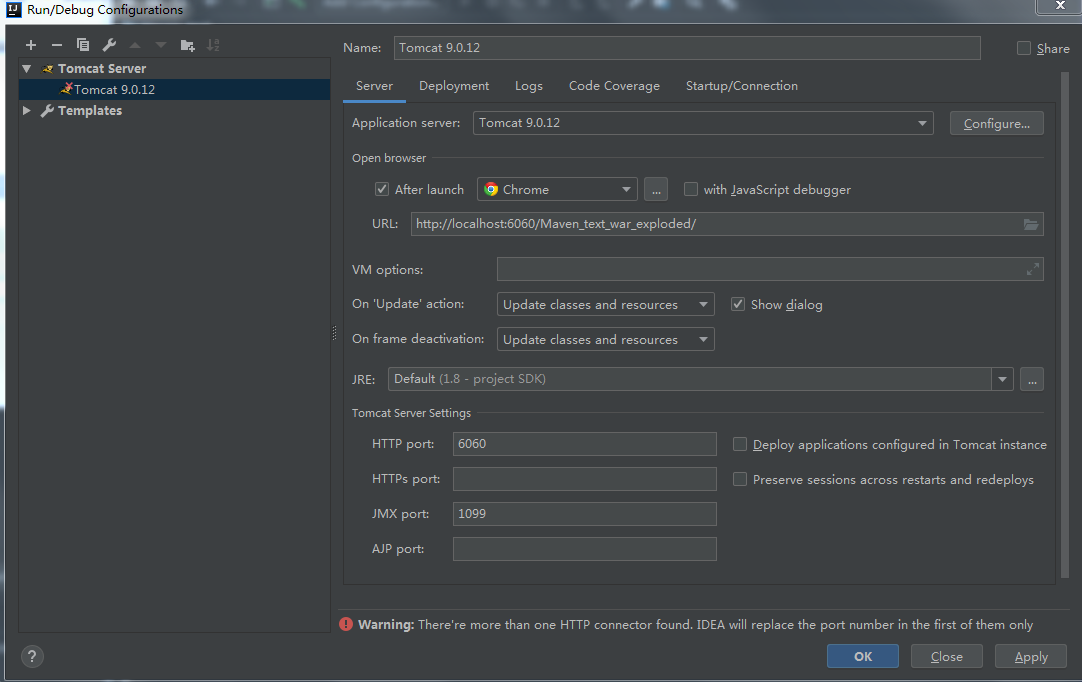The image size is (1082, 682).
Task: Toggle the Share checkbox
Action: pos(1023,48)
